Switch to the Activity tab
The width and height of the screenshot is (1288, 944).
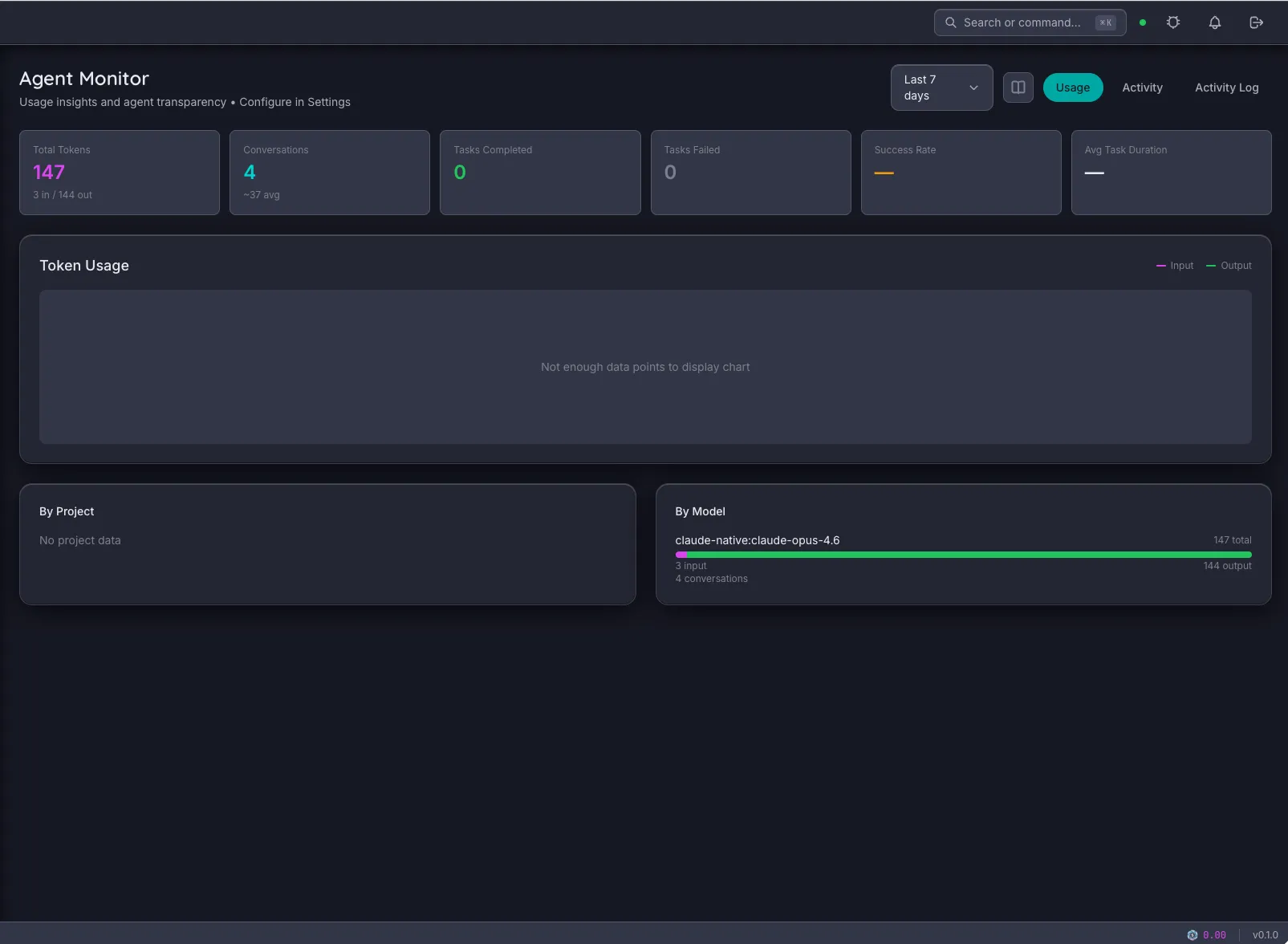(x=1142, y=87)
